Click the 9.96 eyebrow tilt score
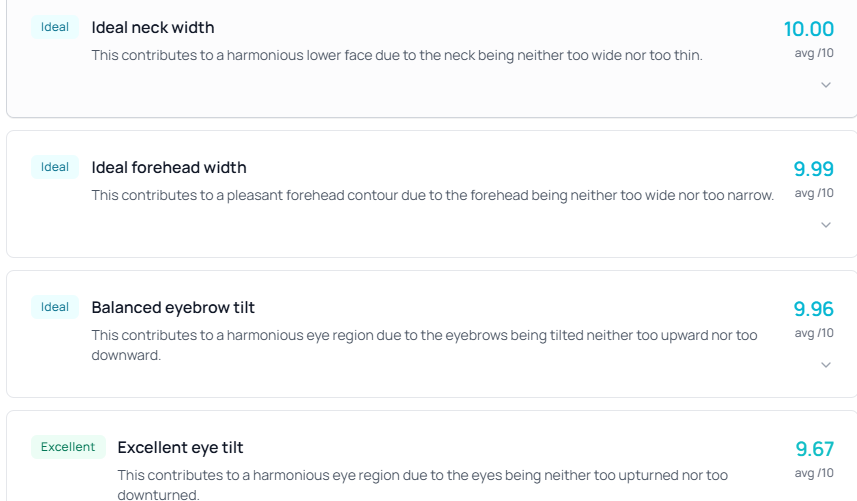857x501 pixels. [813, 309]
